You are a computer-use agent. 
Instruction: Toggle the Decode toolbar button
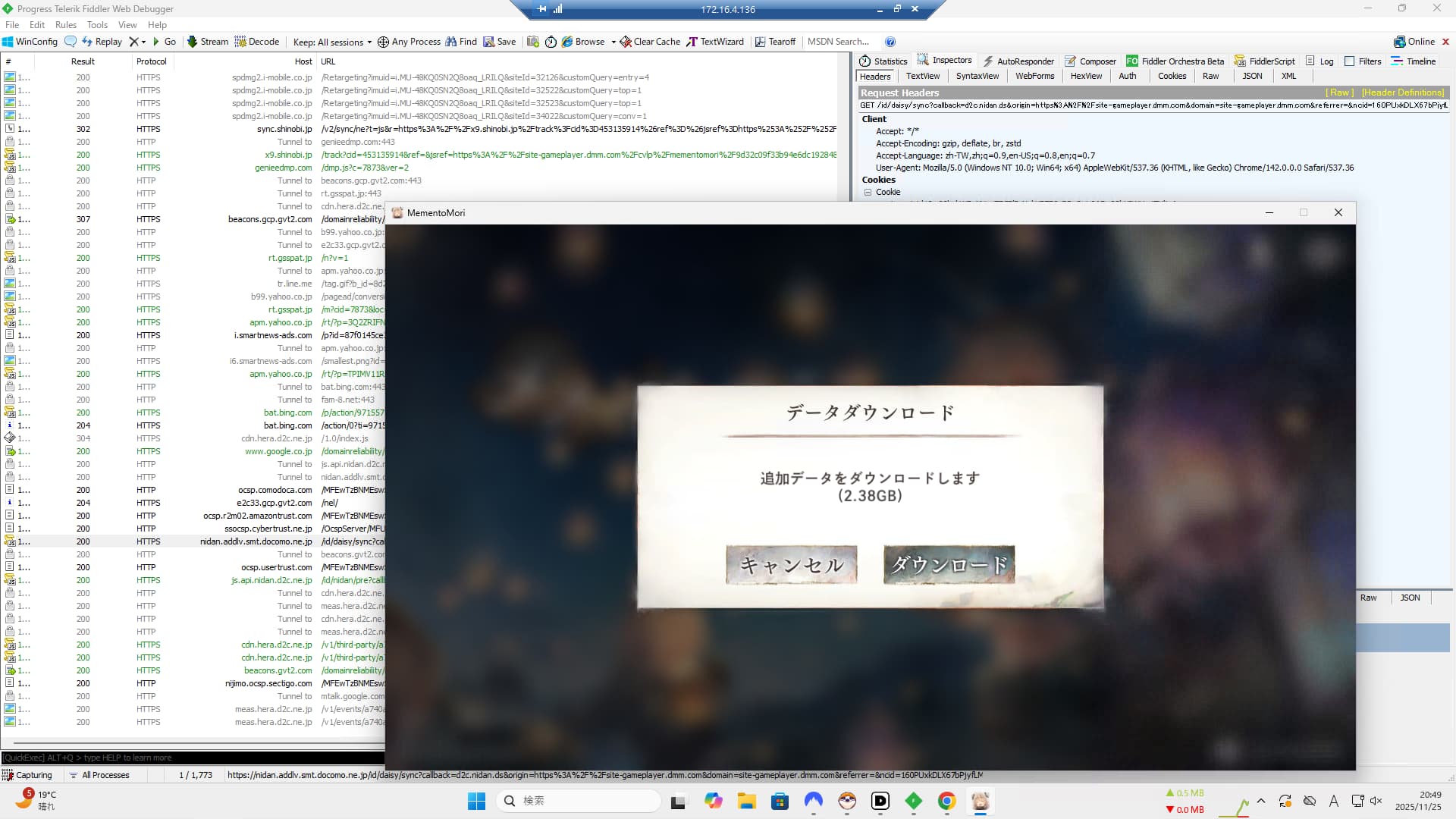click(x=257, y=42)
